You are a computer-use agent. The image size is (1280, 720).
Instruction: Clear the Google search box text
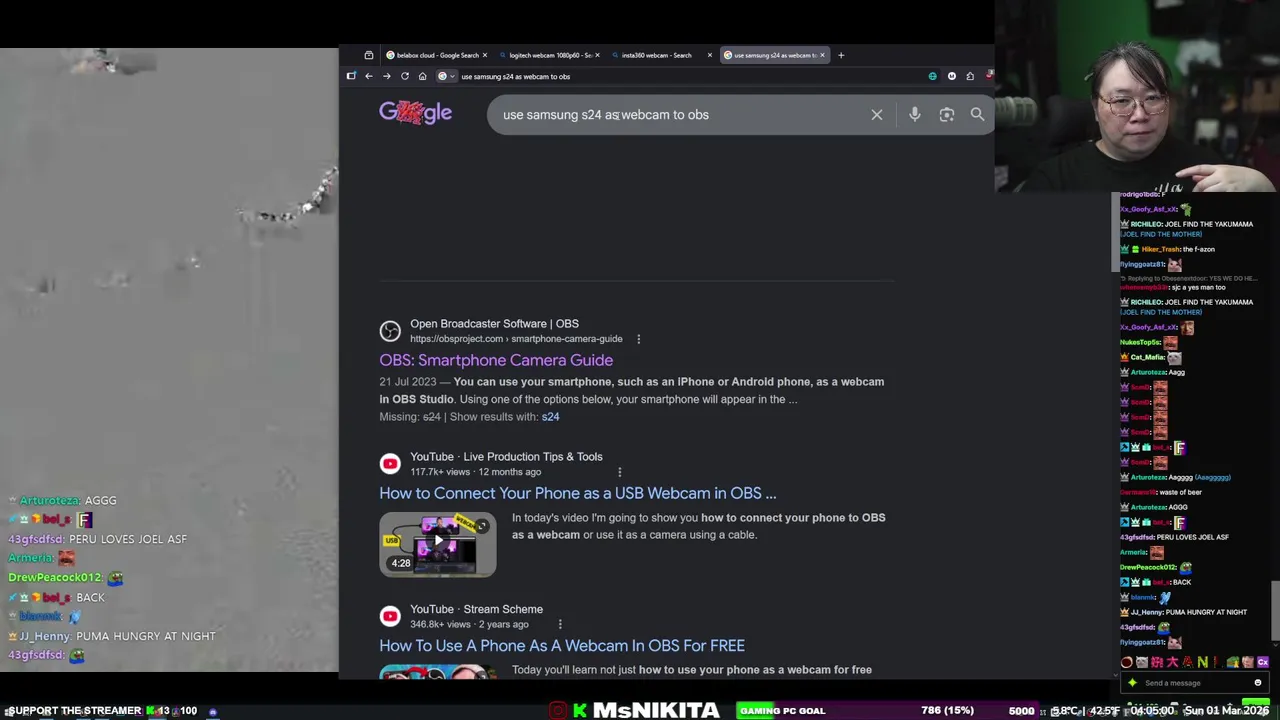tap(877, 115)
